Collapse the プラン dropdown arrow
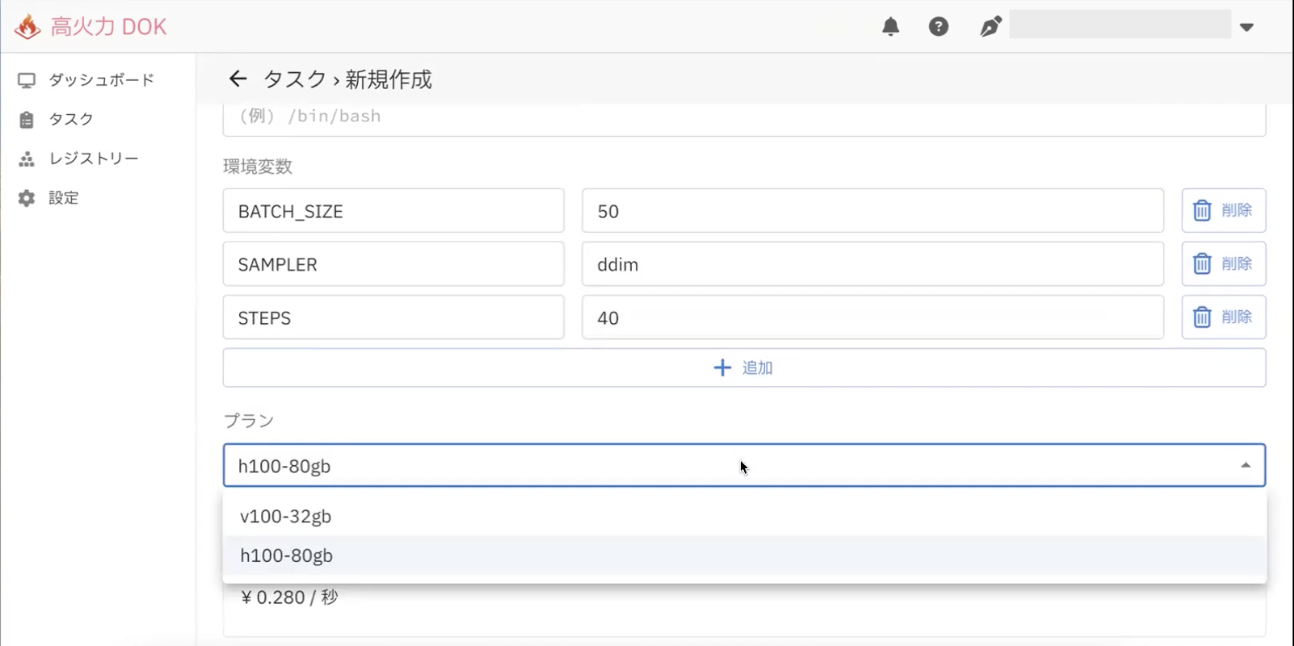This screenshot has width=1294, height=646. point(1245,466)
